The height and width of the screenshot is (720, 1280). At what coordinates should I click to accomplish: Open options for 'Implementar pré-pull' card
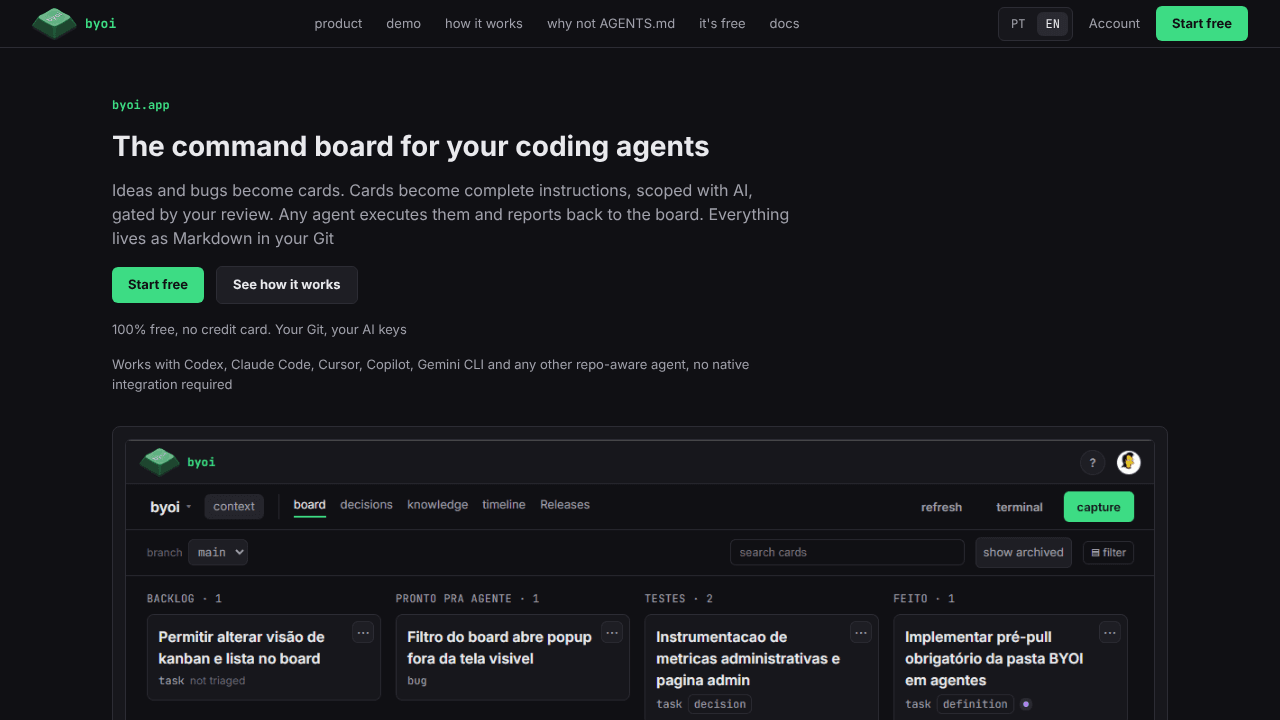(1110, 632)
